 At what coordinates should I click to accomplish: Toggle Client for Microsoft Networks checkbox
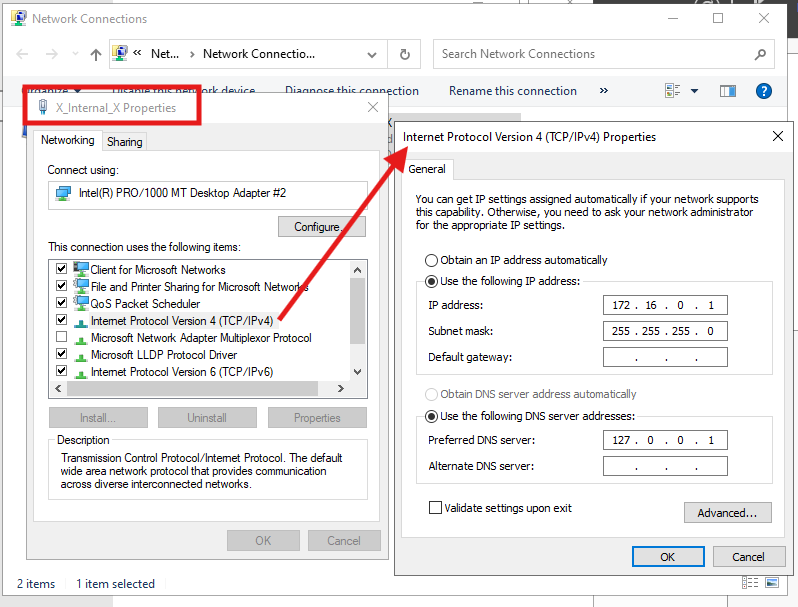click(x=62, y=268)
